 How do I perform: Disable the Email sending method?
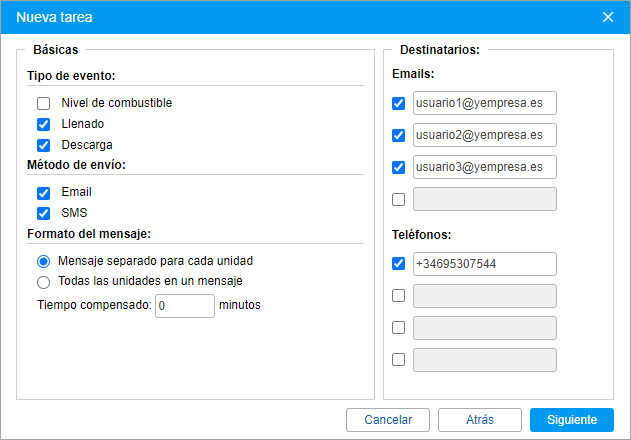43,193
